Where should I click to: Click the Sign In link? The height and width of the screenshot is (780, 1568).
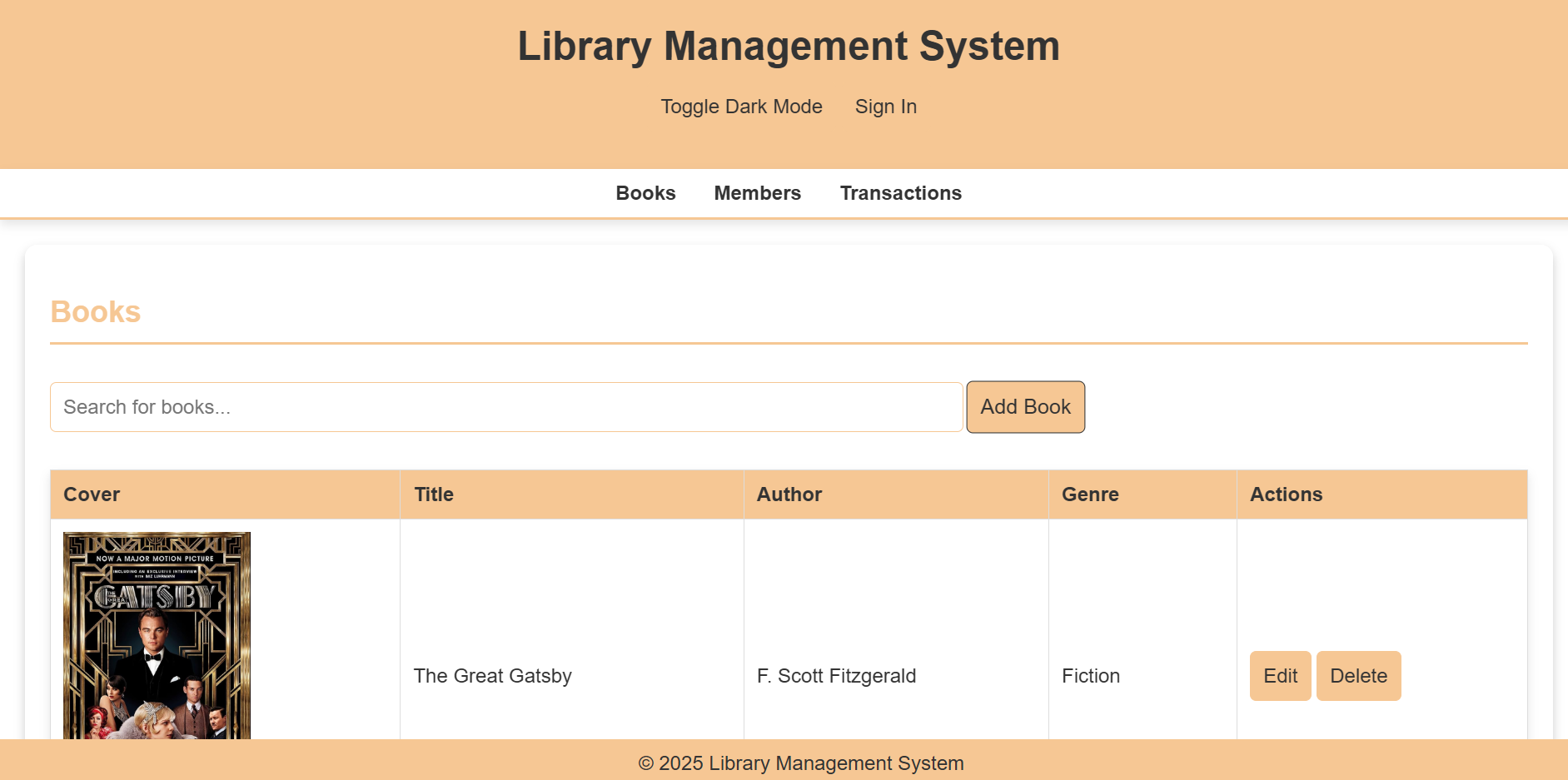(885, 107)
